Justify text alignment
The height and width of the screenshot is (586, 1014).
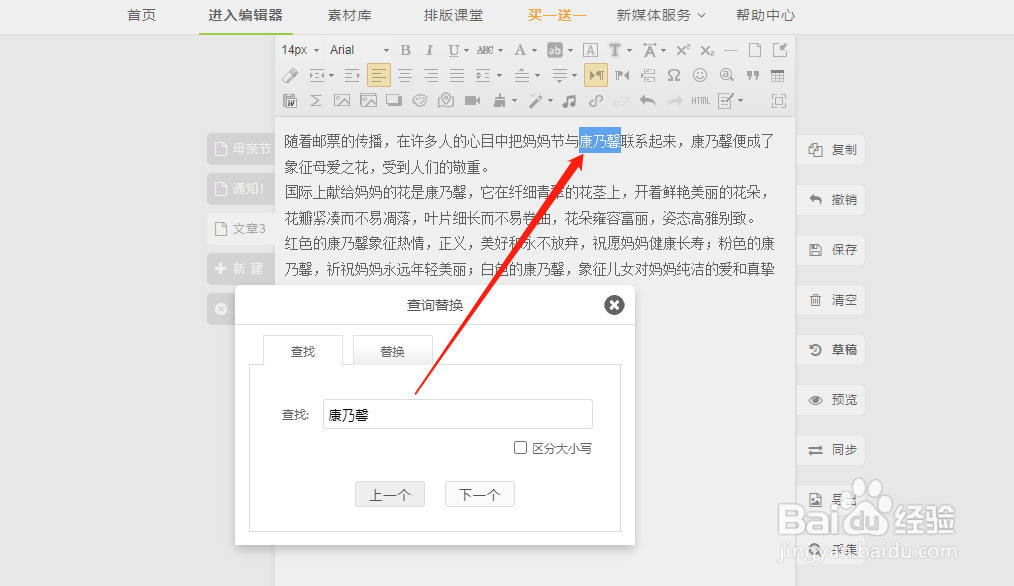(x=457, y=76)
